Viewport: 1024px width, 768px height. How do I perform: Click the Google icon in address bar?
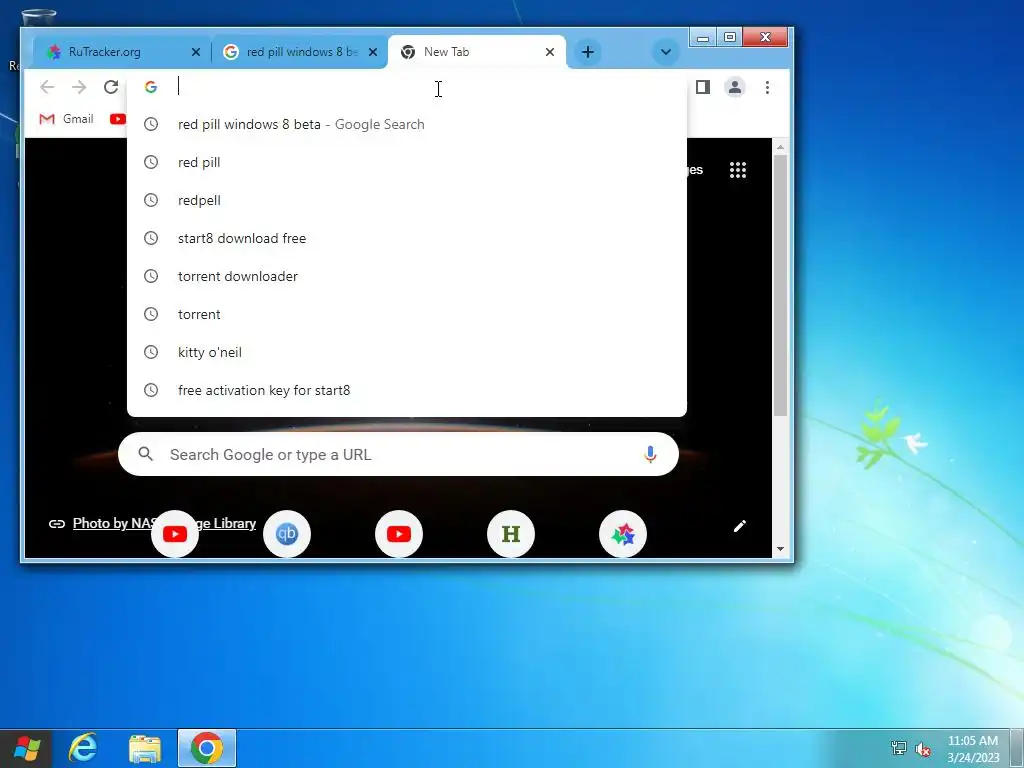pos(151,87)
